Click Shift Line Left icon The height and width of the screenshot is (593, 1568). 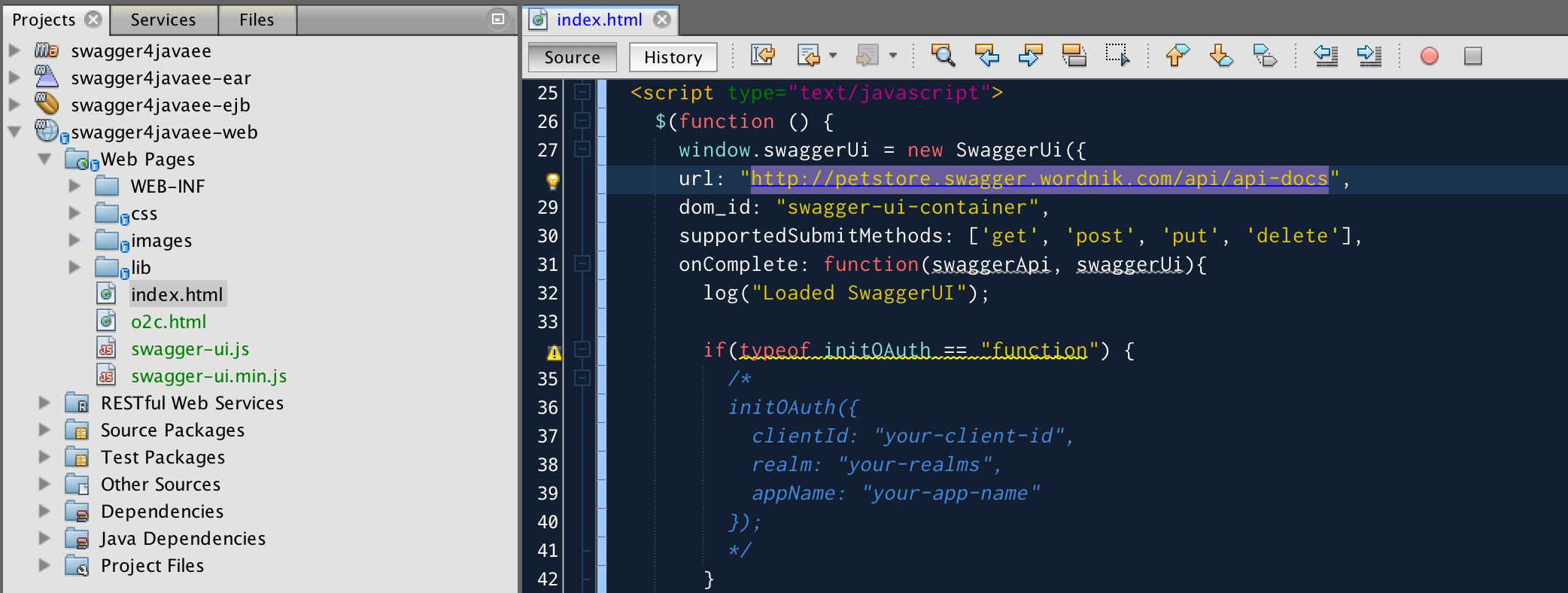tap(1325, 56)
